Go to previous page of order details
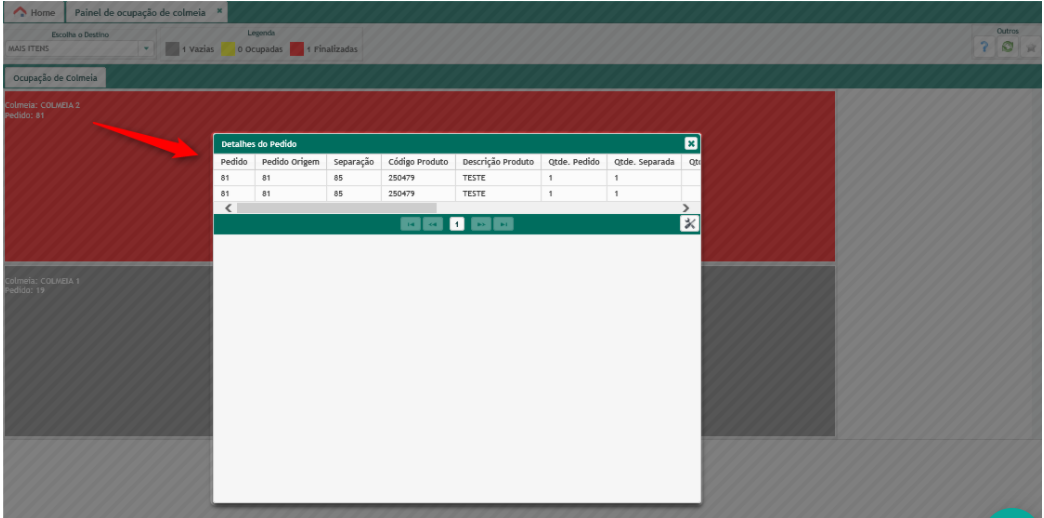Screen dimensions: 1044x518 (433, 224)
